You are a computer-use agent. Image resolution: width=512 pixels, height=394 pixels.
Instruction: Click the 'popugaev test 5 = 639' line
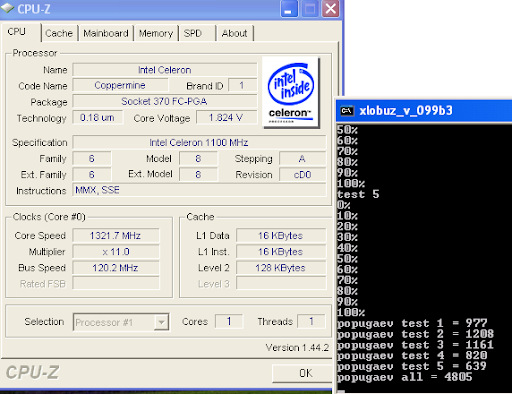412,366
